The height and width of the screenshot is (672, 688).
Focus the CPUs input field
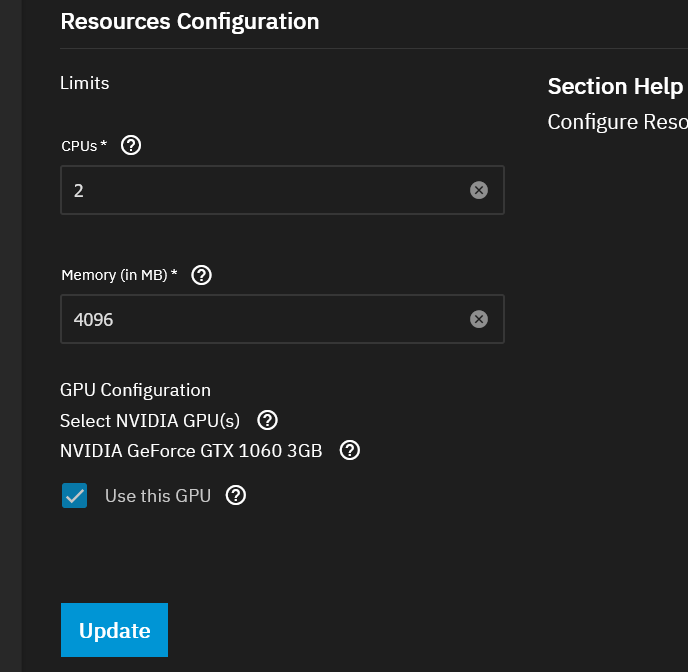tap(260, 190)
